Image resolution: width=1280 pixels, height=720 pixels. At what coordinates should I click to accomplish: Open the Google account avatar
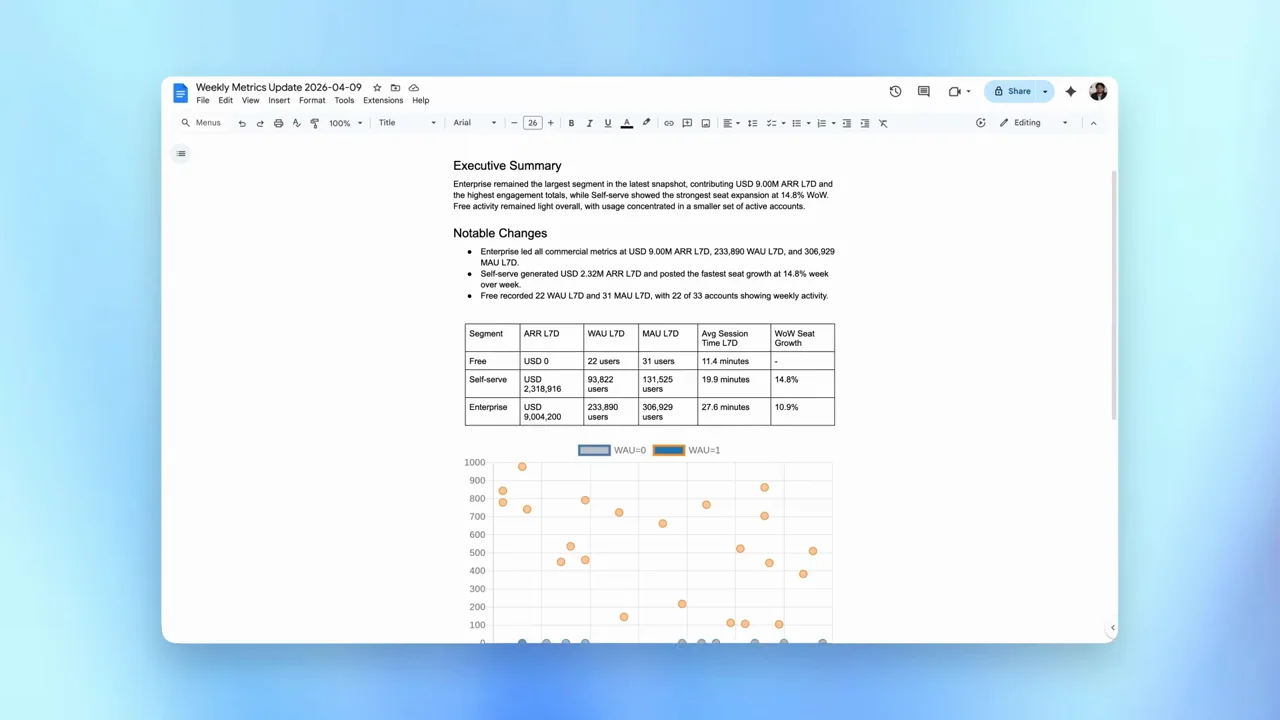(x=1098, y=91)
